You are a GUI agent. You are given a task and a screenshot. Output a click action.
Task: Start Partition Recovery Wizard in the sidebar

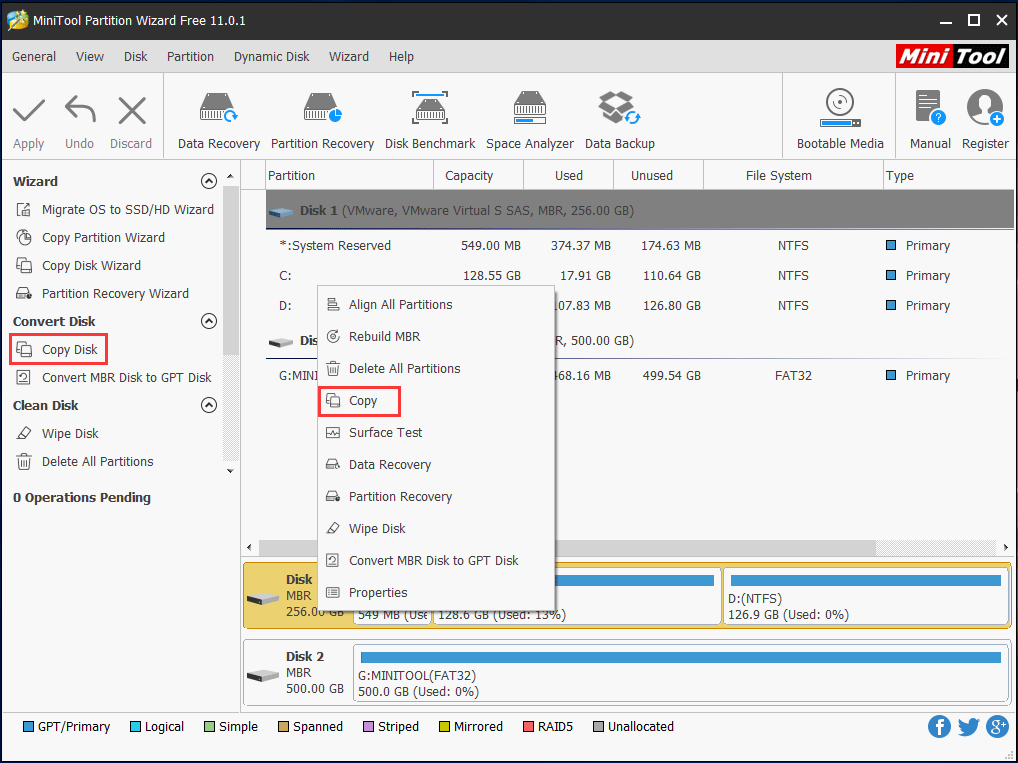[x=102, y=294]
